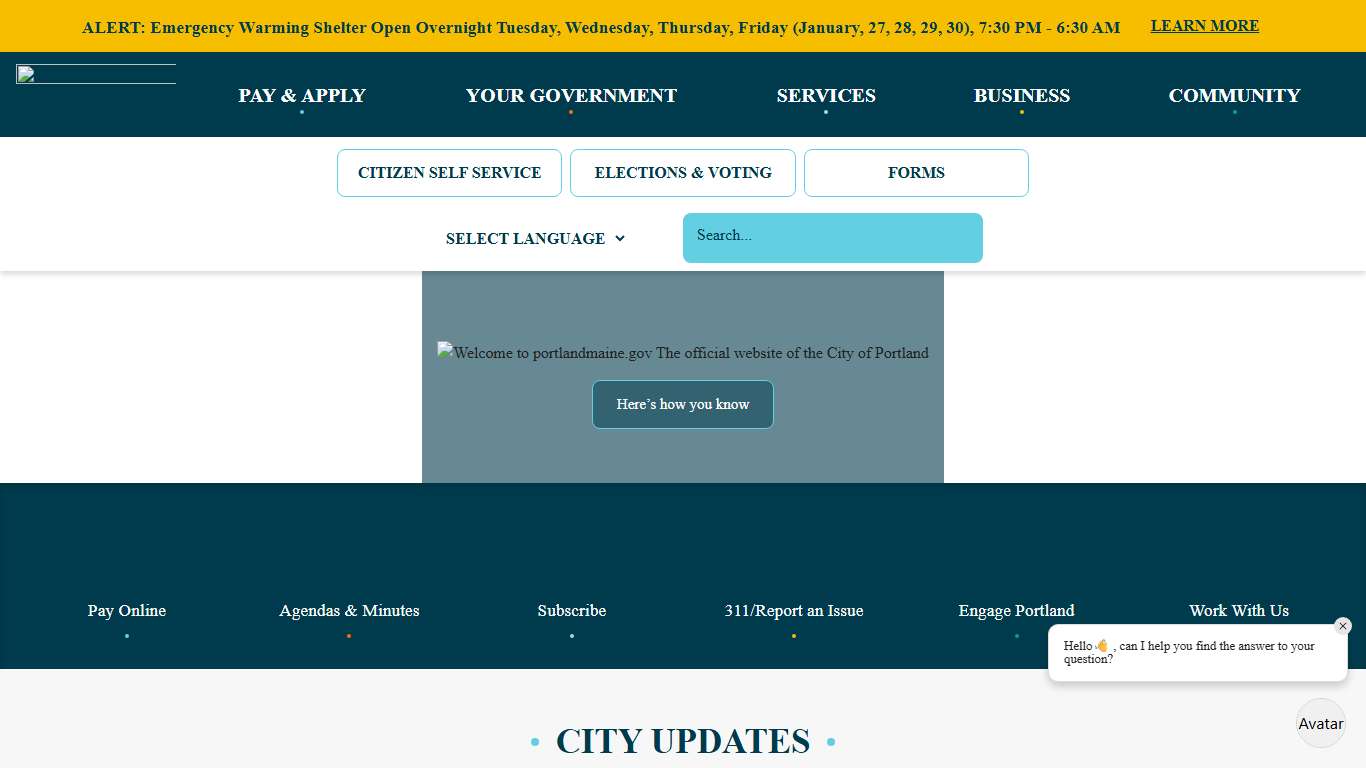
Task: Open 311/Report an Issue
Action: pyautogui.click(x=794, y=610)
